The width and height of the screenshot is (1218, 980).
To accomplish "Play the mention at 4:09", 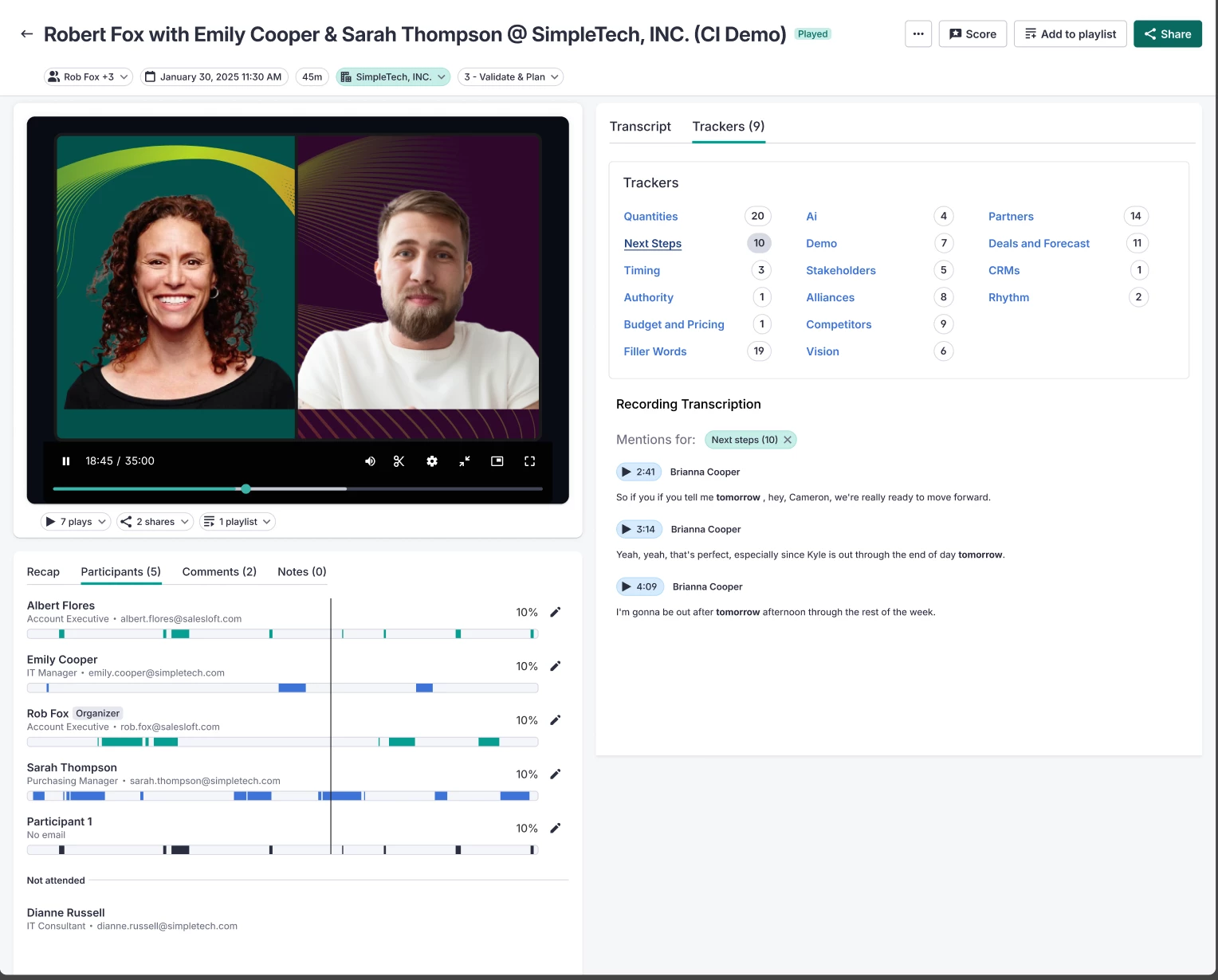I will pyautogui.click(x=638, y=587).
